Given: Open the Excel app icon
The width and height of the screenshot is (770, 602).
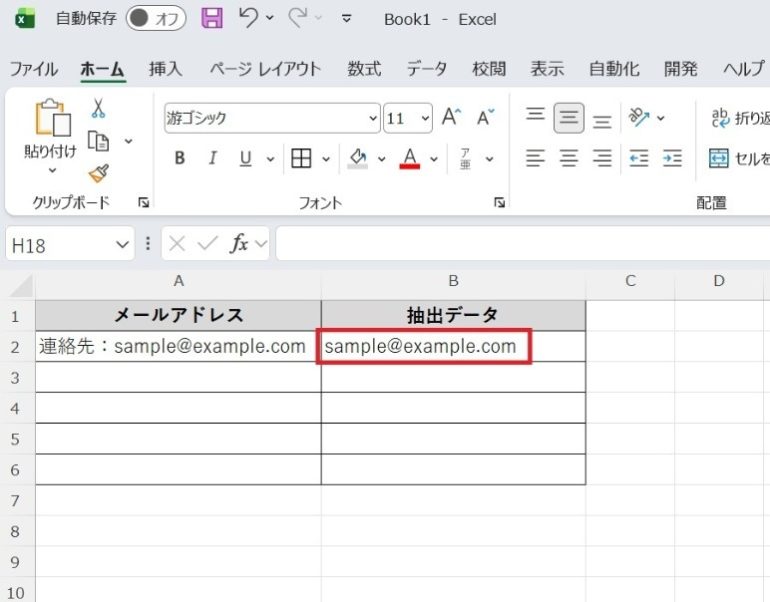Looking at the screenshot, I should point(25,19).
